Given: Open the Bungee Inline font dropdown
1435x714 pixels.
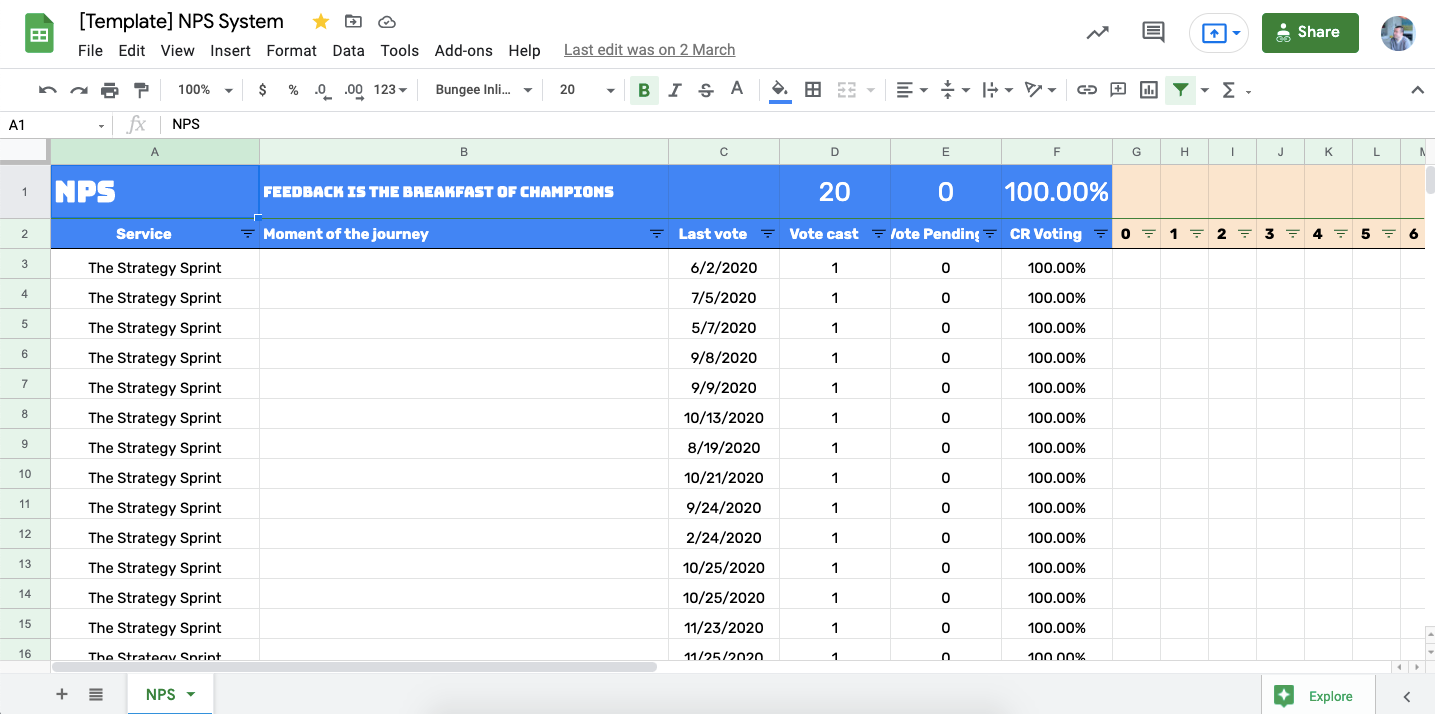Looking at the screenshot, I should coord(485,90).
